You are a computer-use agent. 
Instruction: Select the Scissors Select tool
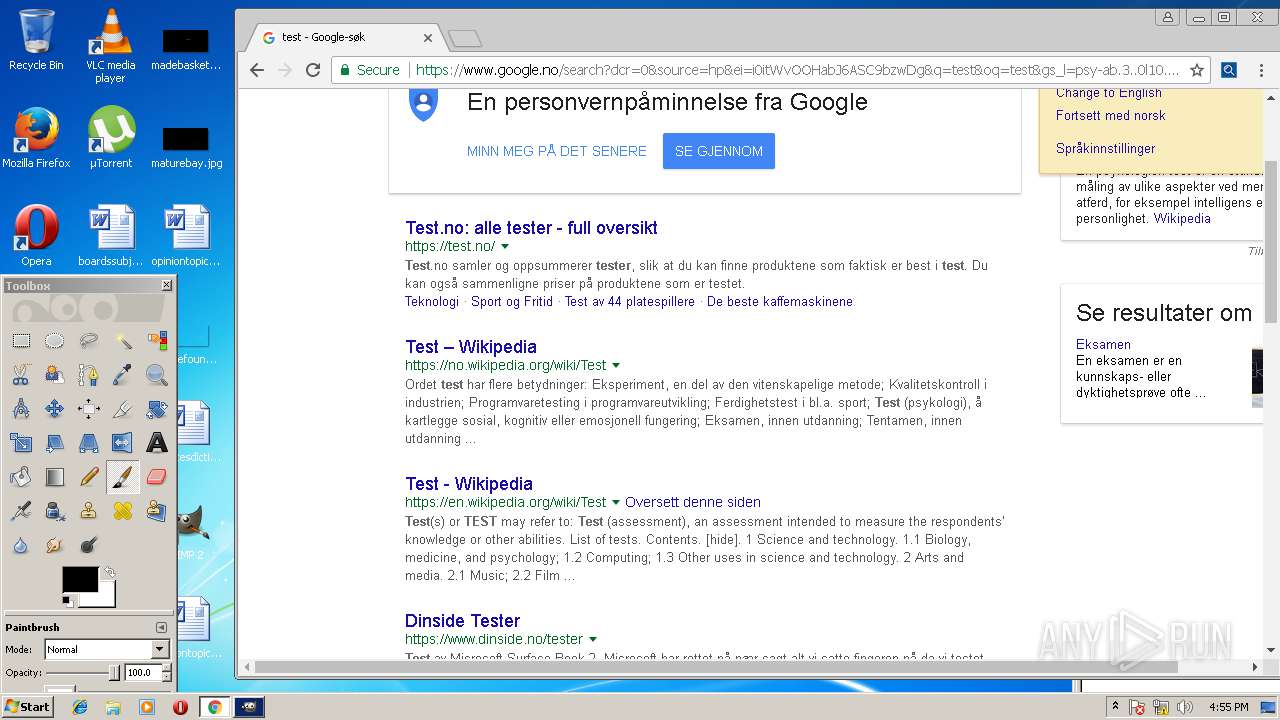(x=21, y=375)
